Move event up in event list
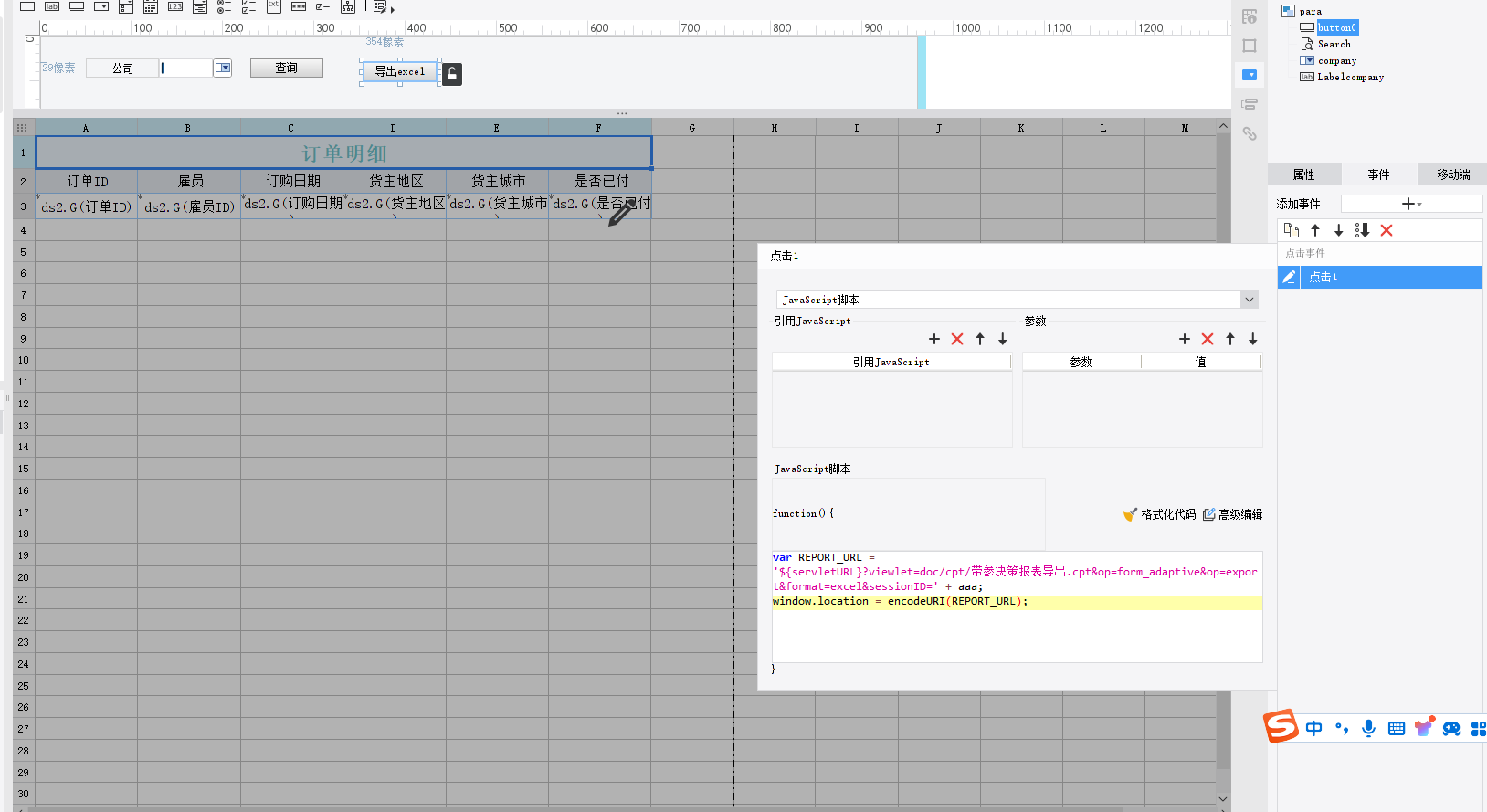Viewport: 1487px width, 812px height. point(1315,230)
